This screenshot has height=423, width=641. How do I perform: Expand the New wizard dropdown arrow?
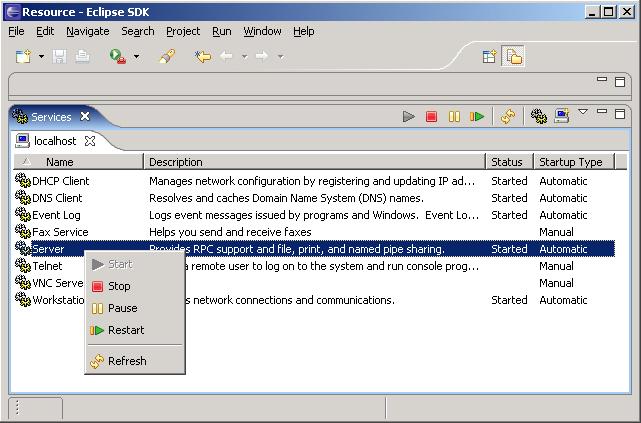tap(41, 57)
